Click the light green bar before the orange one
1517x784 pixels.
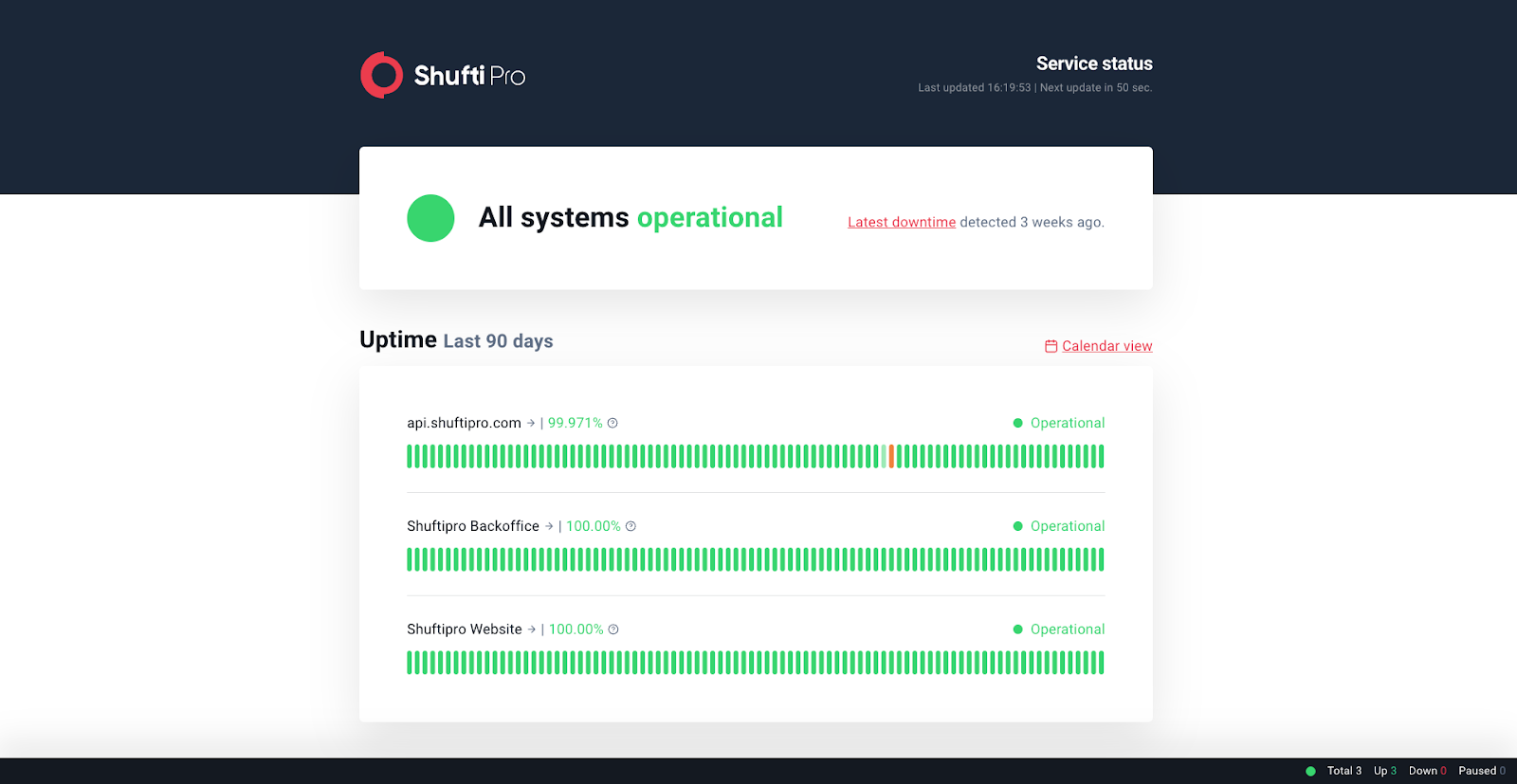(x=884, y=456)
